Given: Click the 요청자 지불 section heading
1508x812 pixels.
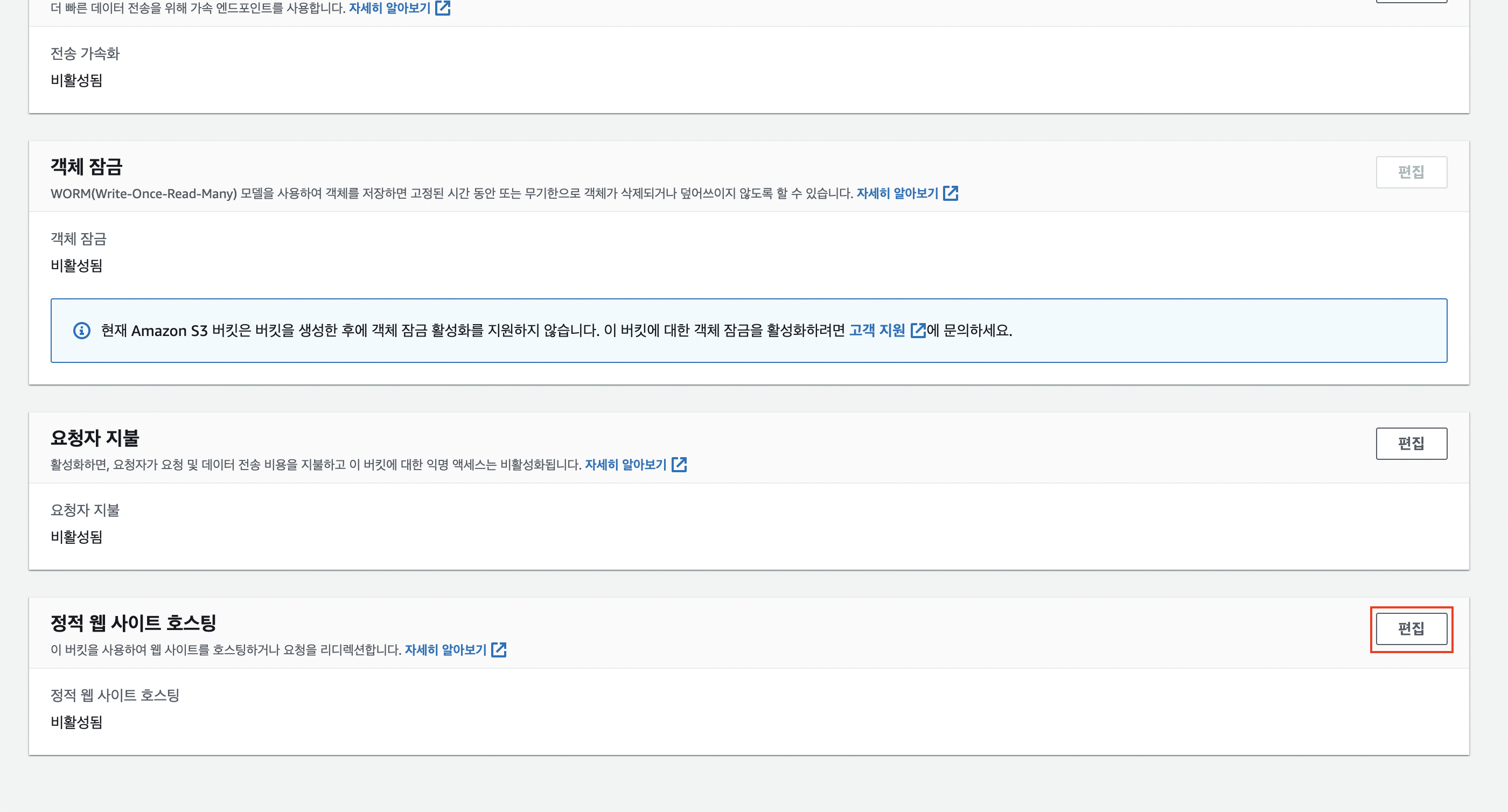Looking at the screenshot, I should [95, 437].
